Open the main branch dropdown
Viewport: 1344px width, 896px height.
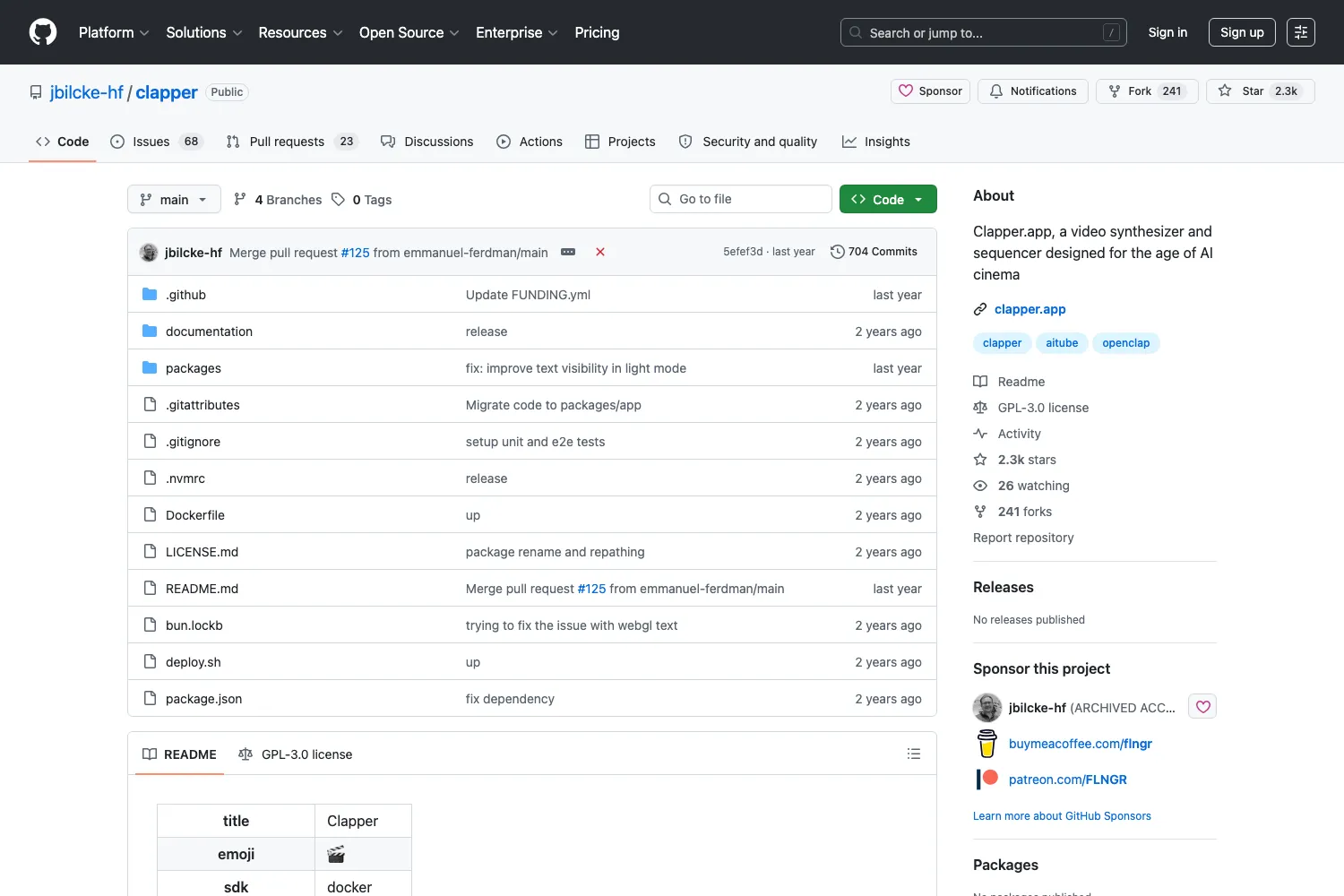(x=174, y=199)
